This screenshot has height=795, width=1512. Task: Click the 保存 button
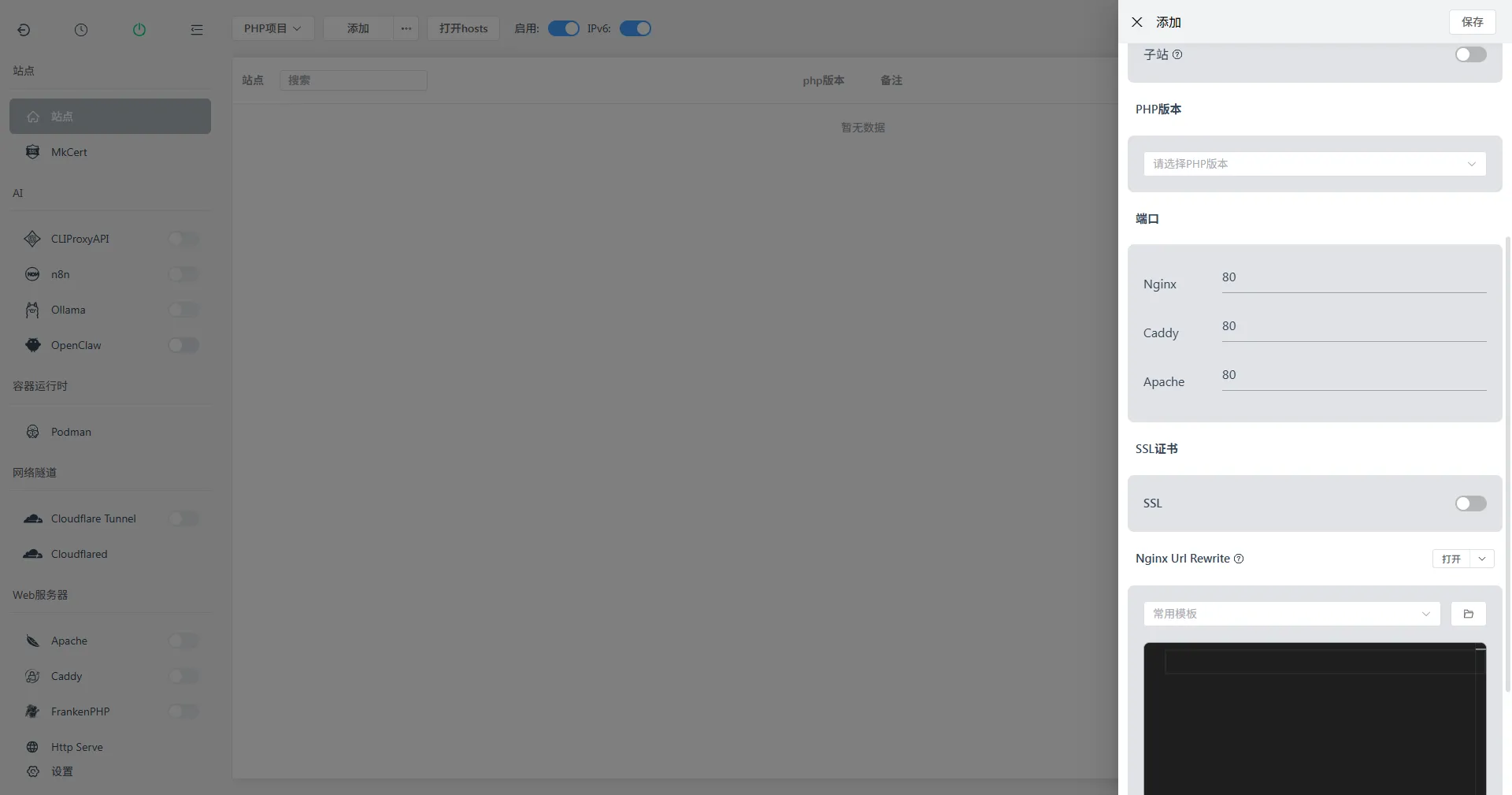1472,22
